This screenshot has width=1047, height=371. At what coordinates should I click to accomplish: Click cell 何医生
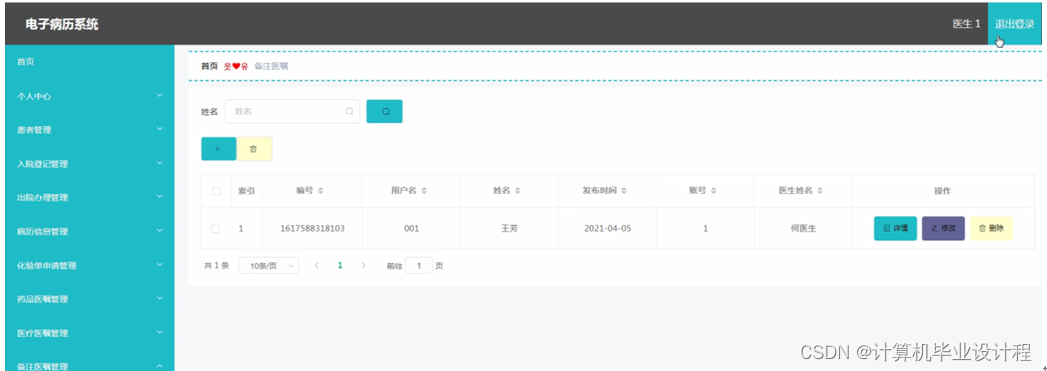[803, 228]
